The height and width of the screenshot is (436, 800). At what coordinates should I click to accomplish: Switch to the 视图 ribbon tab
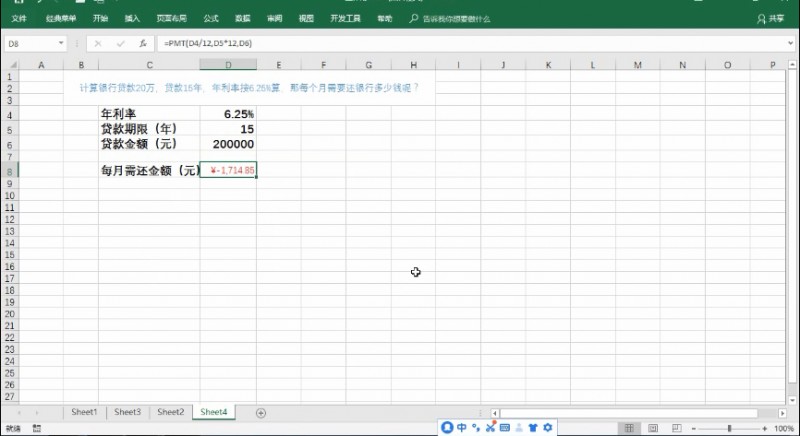tap(306, 18)
